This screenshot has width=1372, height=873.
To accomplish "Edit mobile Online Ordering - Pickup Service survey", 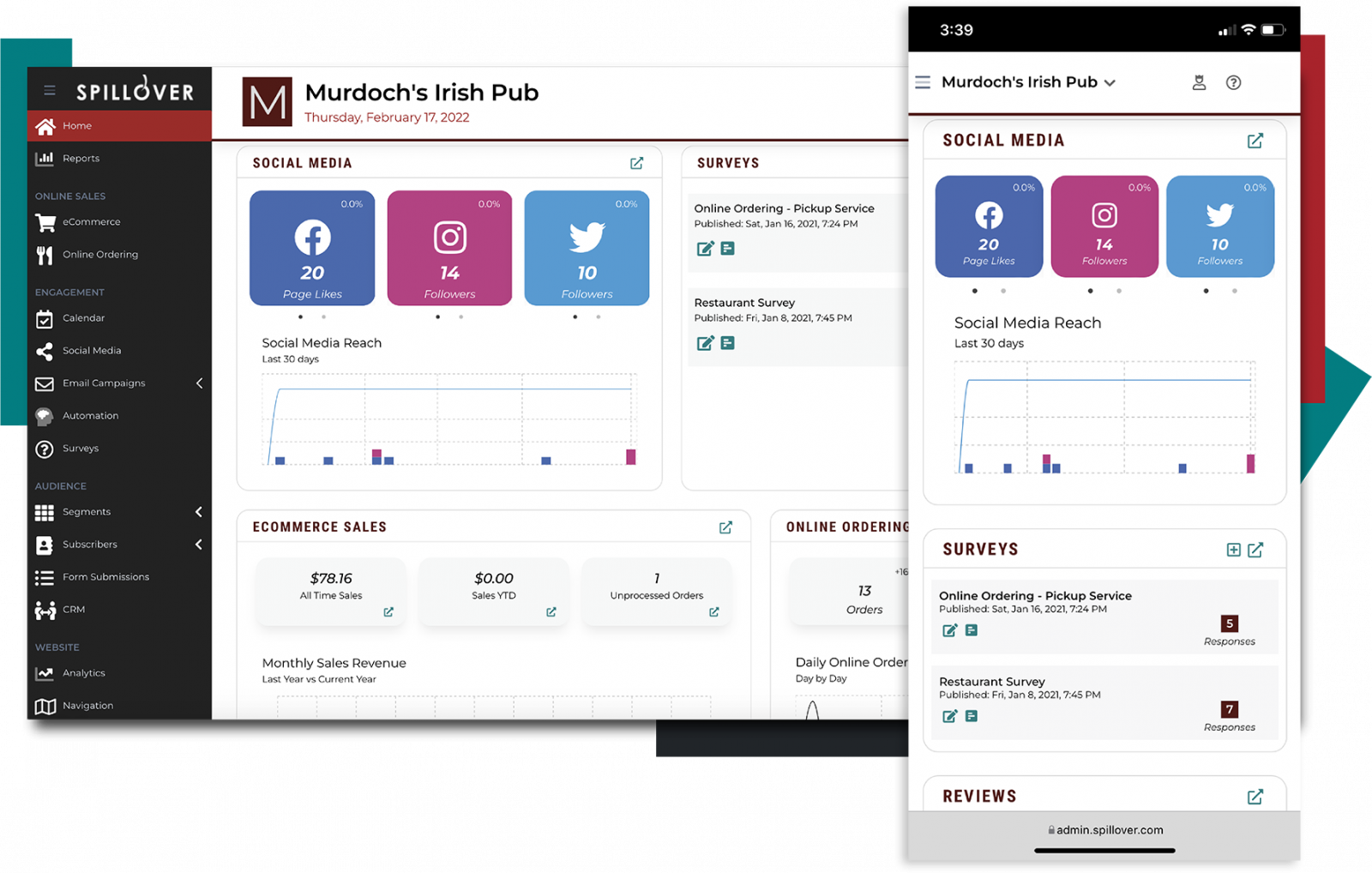I will [x=949, y=630].
